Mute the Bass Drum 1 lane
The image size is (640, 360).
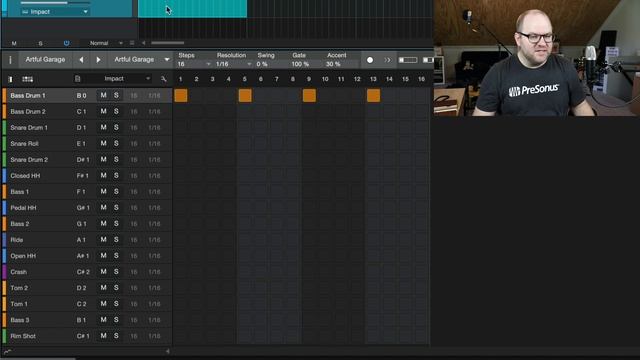click(103, 95)
